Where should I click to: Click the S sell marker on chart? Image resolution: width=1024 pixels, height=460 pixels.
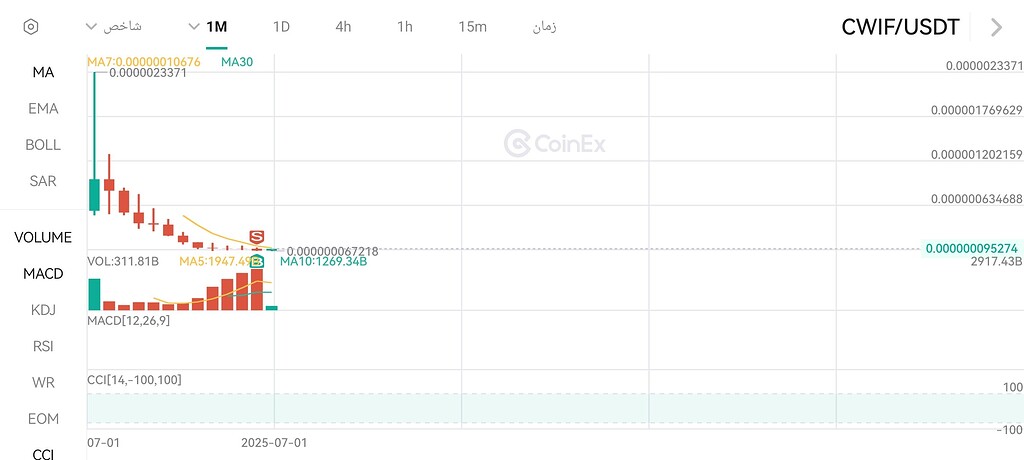pyautogui.click(x=256, y=237)
